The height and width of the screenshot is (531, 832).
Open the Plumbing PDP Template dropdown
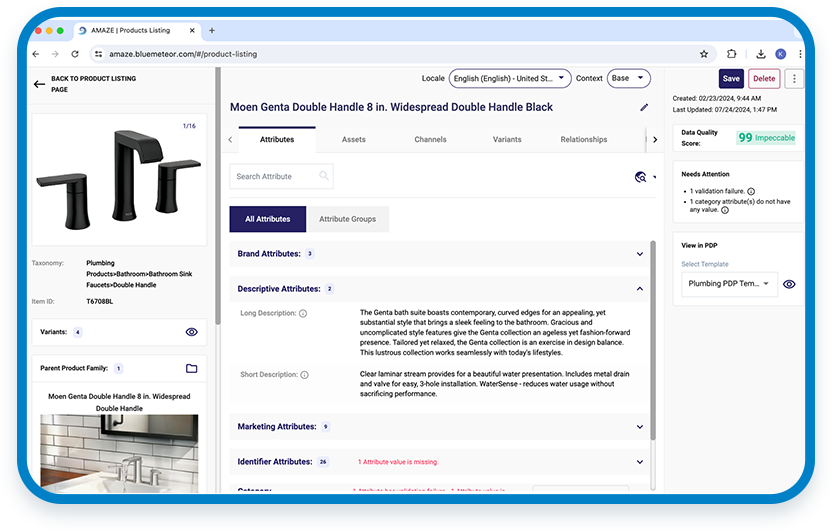click(x=730, y=284)
